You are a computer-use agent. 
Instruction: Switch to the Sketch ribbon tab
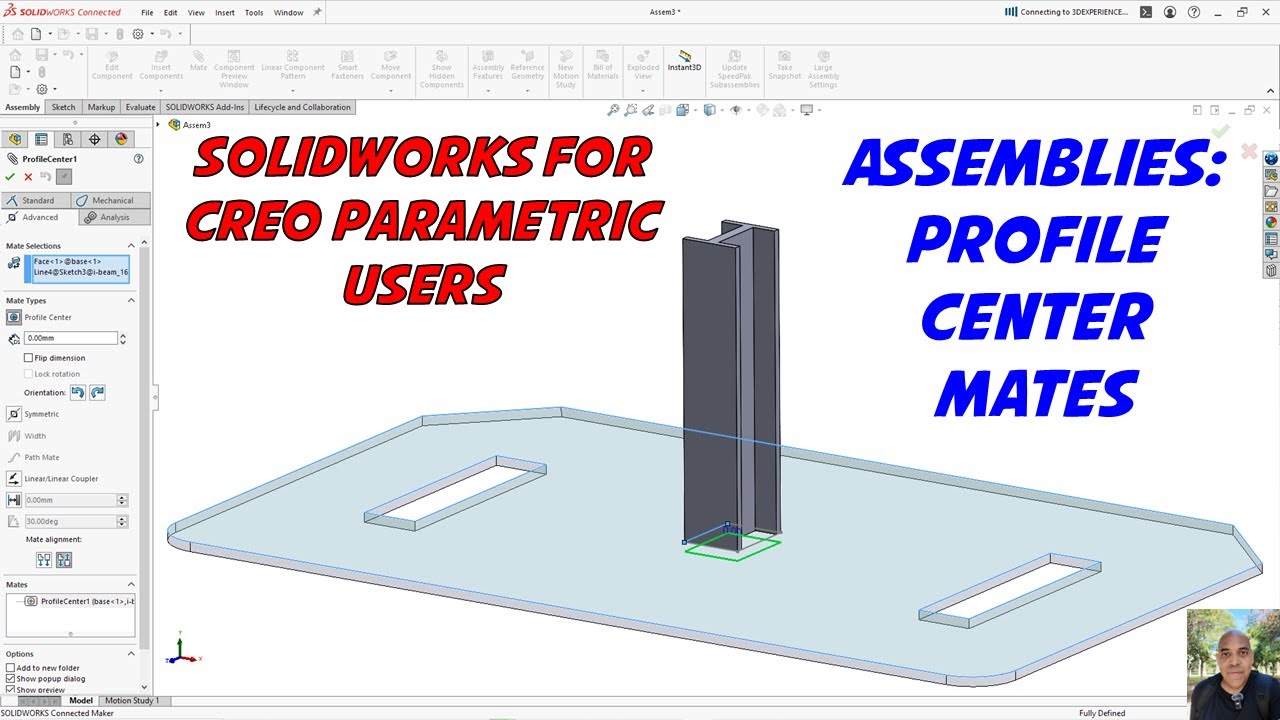(x=63, y=107)
